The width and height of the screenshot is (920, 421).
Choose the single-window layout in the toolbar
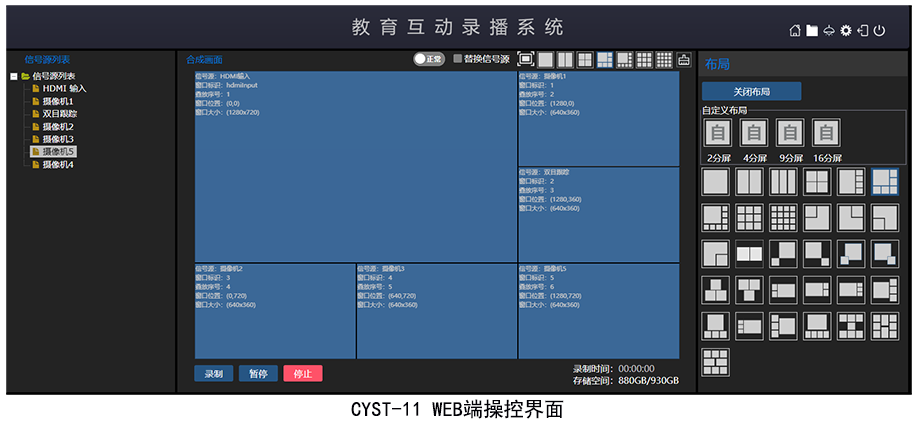click(x=546, y=60)
